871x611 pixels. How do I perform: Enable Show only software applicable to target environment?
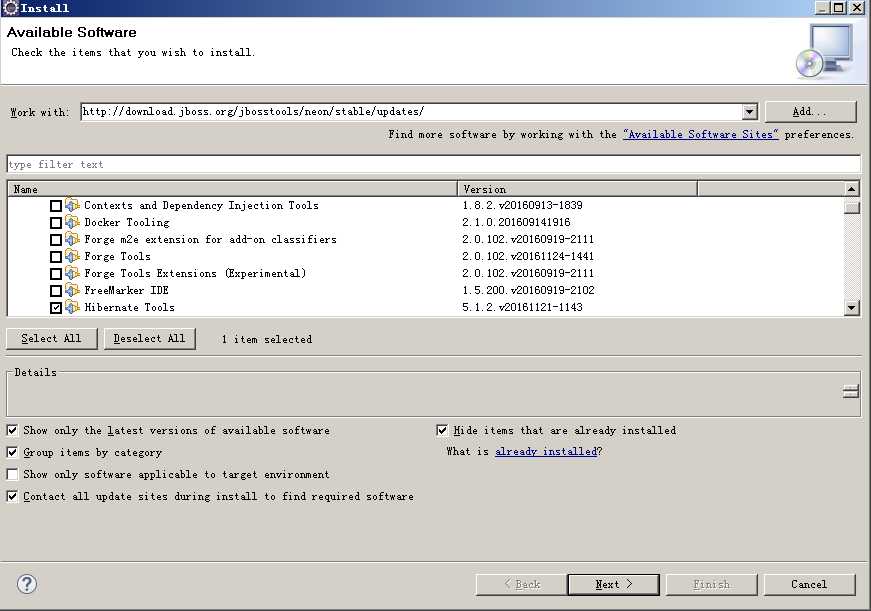pos(12,474)
